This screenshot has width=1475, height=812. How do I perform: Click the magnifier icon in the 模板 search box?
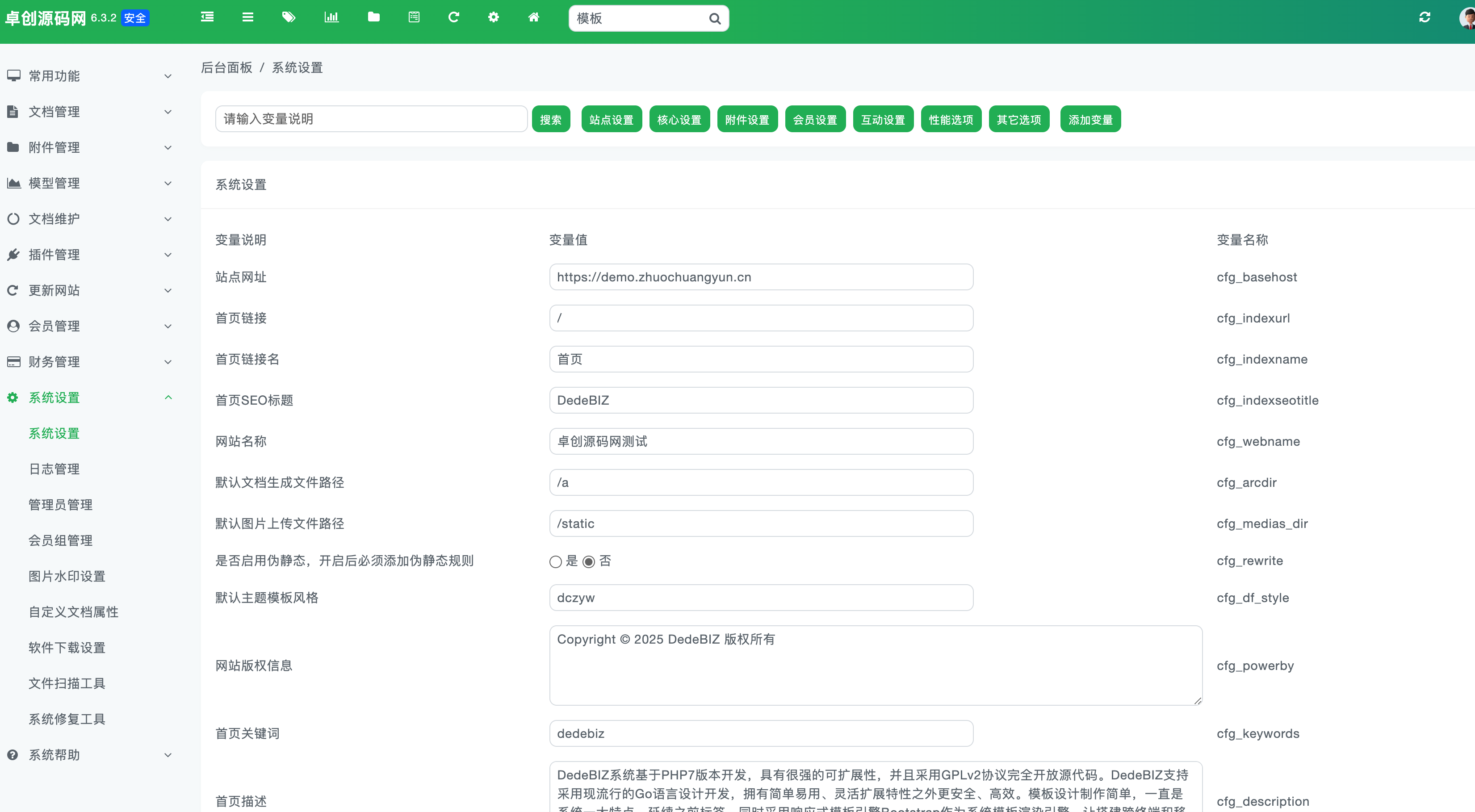point(715,18)
